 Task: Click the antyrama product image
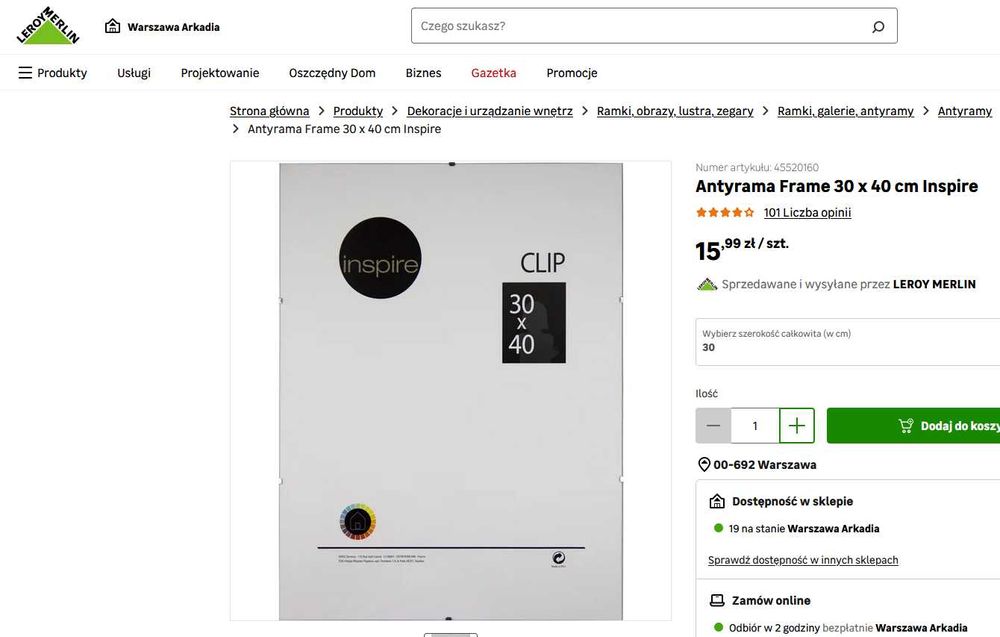(x=451, y=391)
